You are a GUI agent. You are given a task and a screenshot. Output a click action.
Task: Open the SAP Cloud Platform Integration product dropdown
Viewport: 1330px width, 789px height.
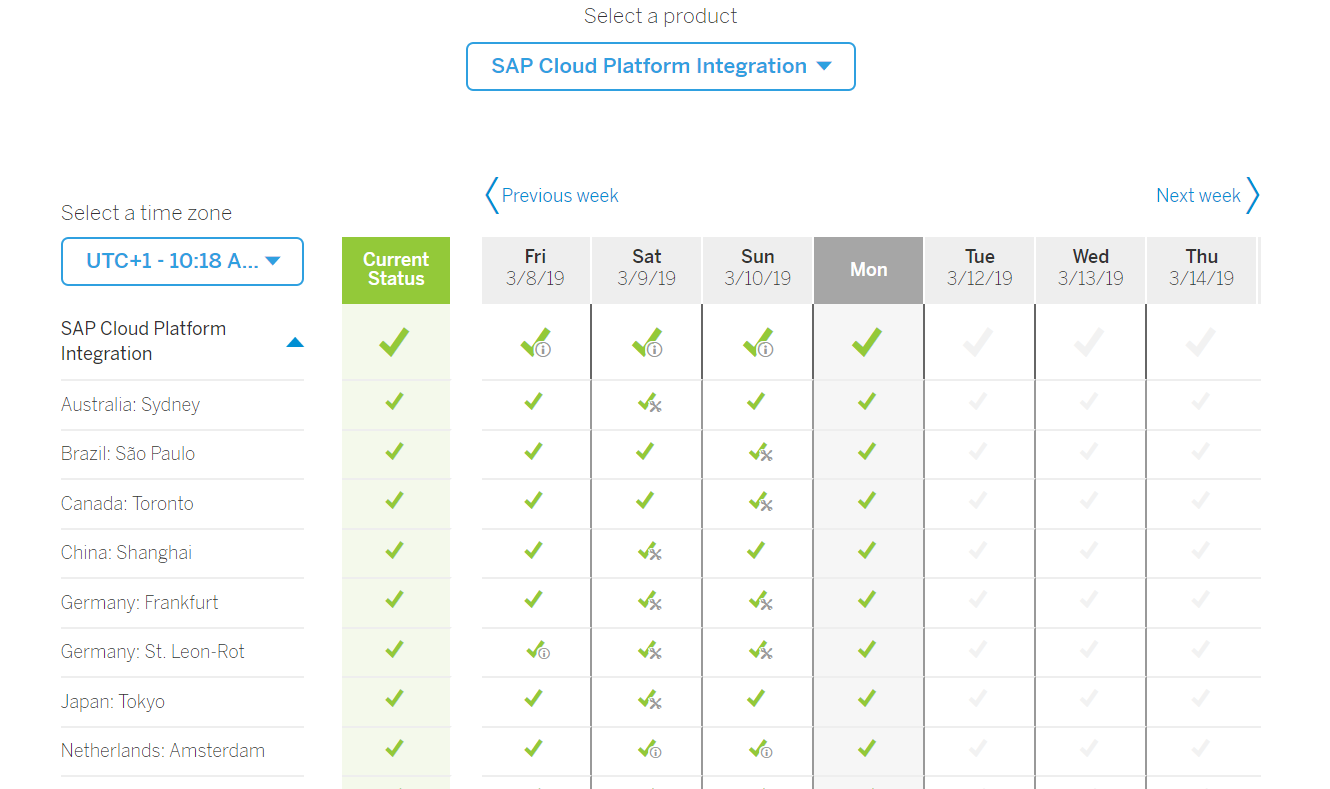point(661,66)
